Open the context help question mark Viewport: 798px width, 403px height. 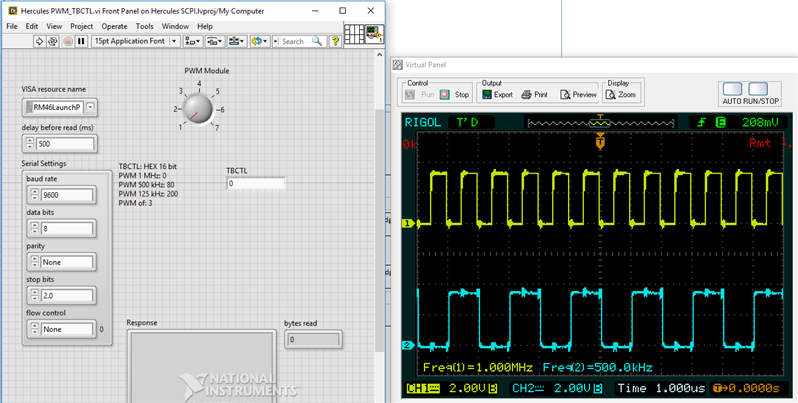pos(334,41)
